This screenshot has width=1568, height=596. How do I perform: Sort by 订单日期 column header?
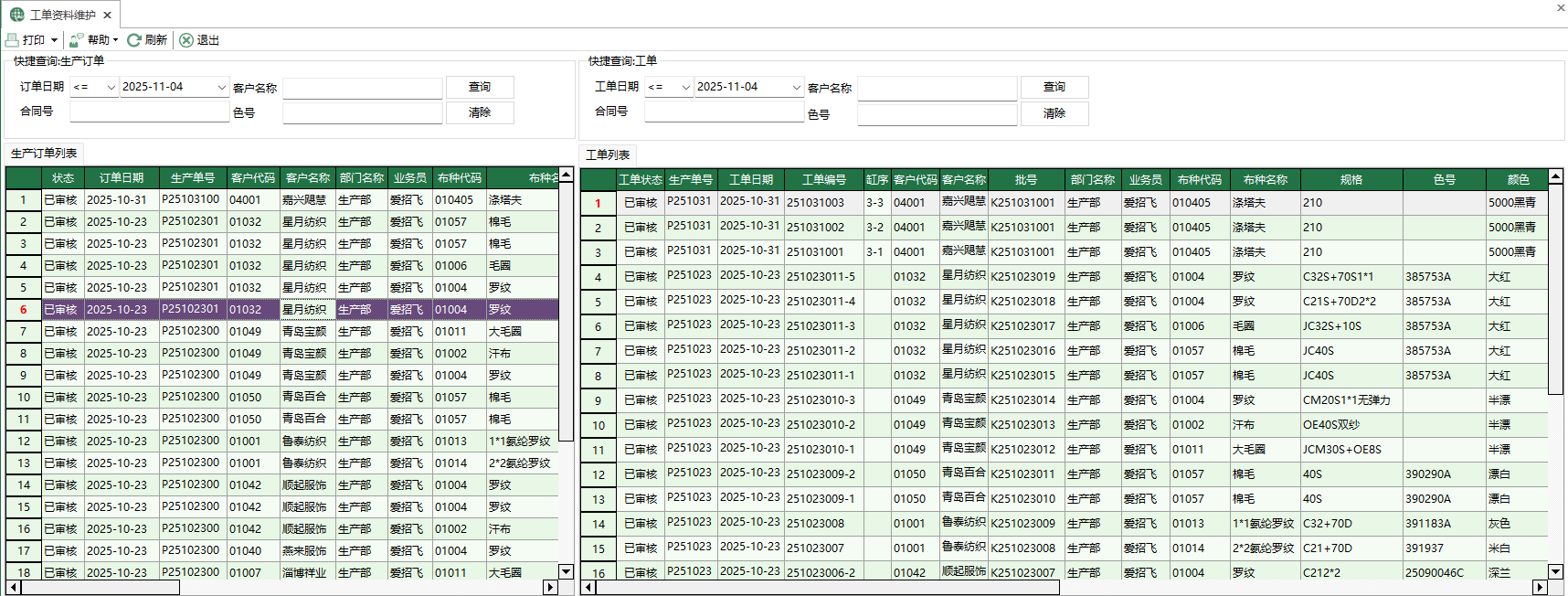[x=122, y=178]
